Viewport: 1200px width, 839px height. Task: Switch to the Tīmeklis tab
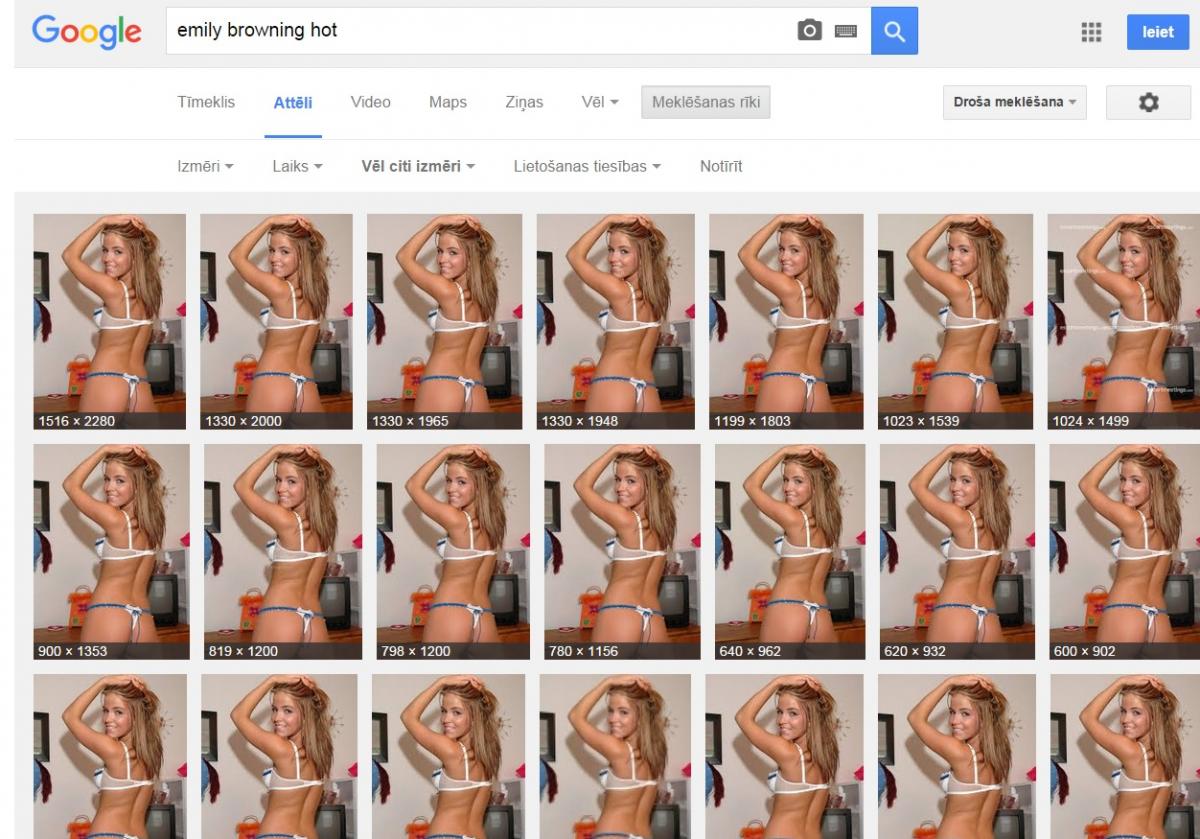click(x=206, y=102)
